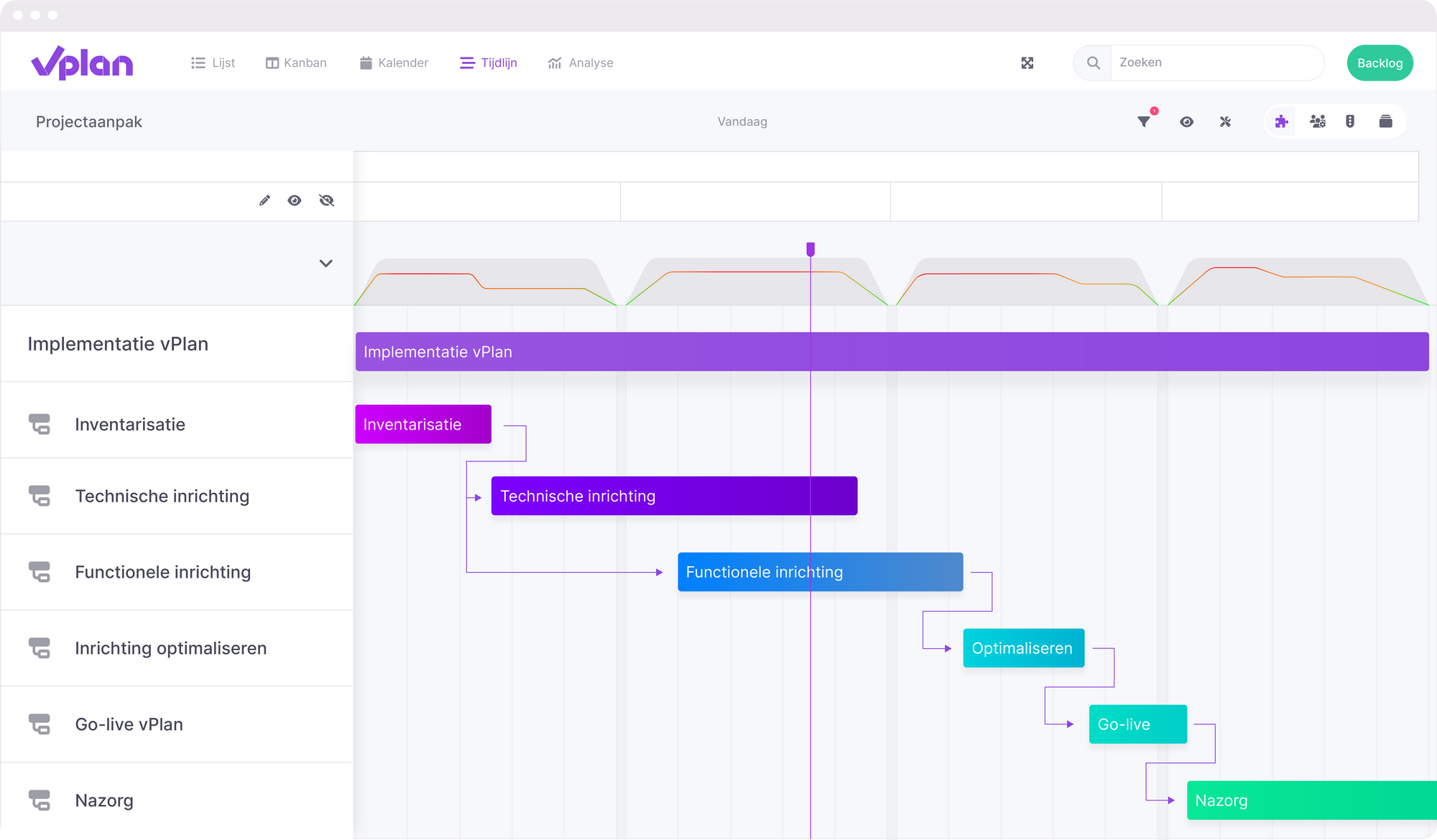This screenshot has height=840, width=1437.
Task: Select the Implementatie vPlan project row
Action: pyautogui.click(x=177, y=343)
